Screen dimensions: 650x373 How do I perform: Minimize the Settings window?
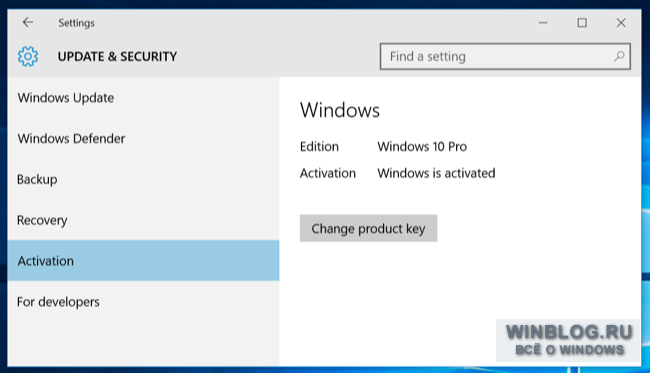(543, 23)
